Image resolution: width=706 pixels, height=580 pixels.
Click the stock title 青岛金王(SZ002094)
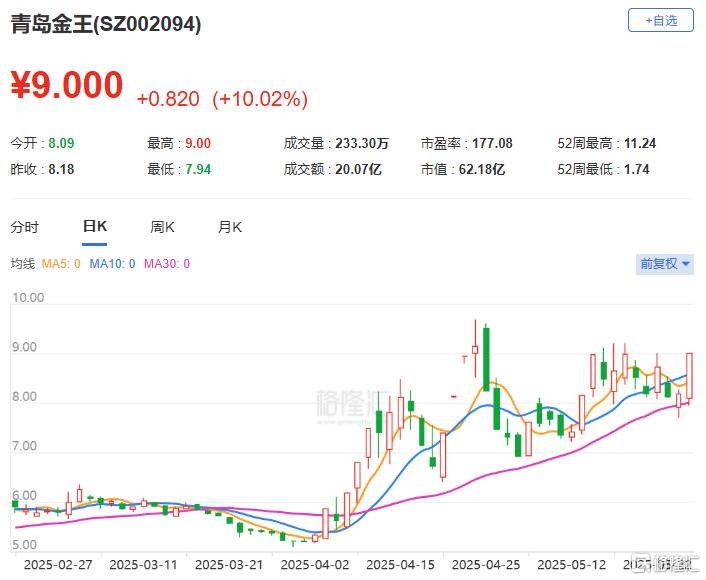click(106, 24)
